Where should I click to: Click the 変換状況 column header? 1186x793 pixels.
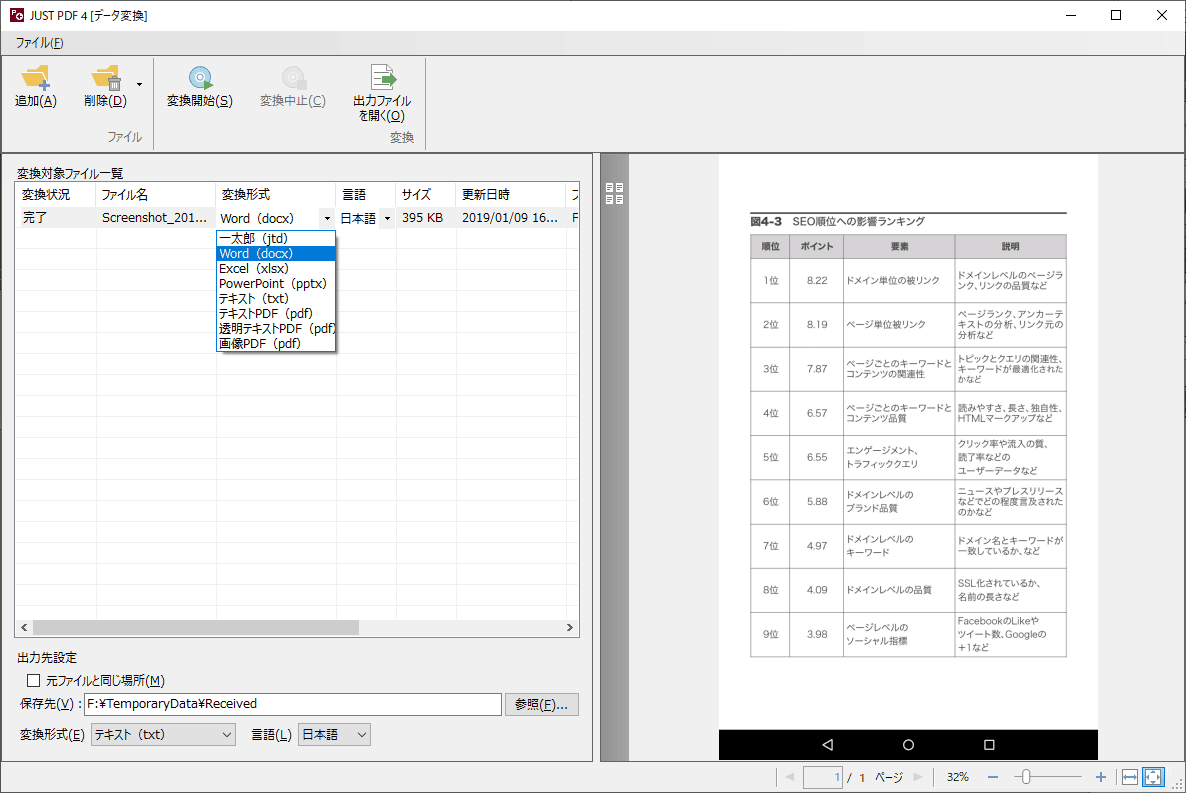pyautogui.click(x=55, y=194)
